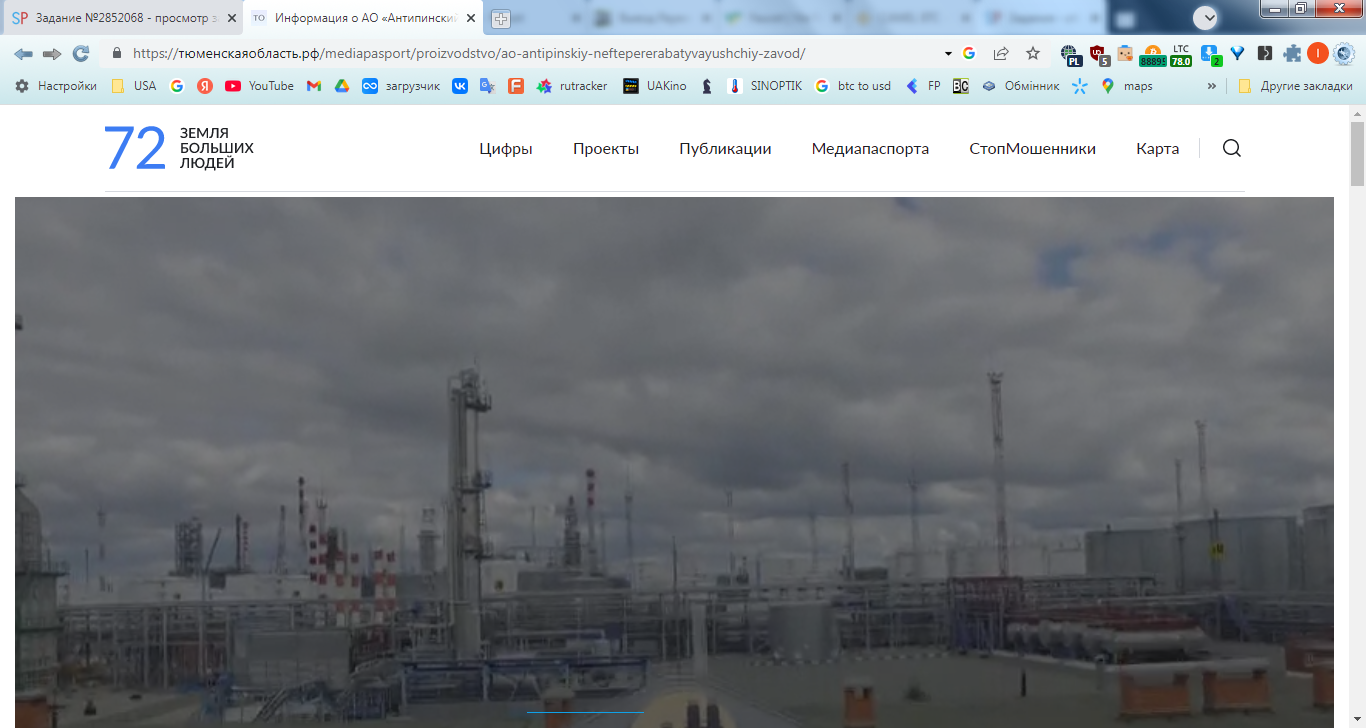Open the gear-globe browser menu icon
The height and width of the screenshot is (728, 1366).
[1345, 53]
